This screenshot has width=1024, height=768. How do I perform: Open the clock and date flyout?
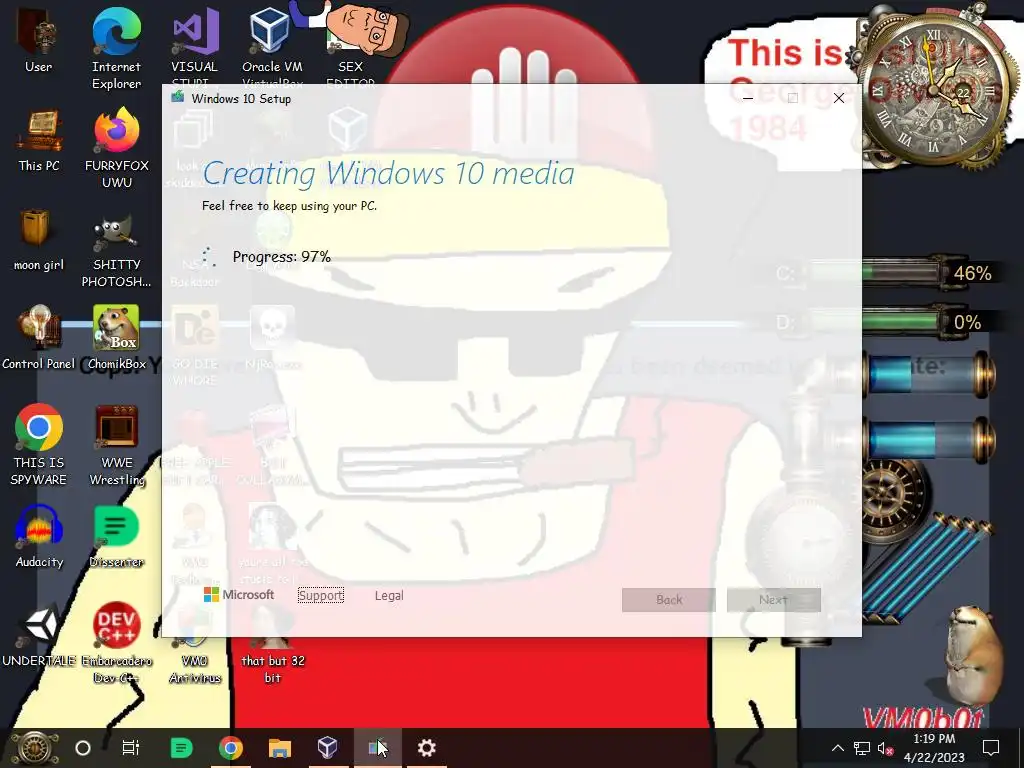934,748
